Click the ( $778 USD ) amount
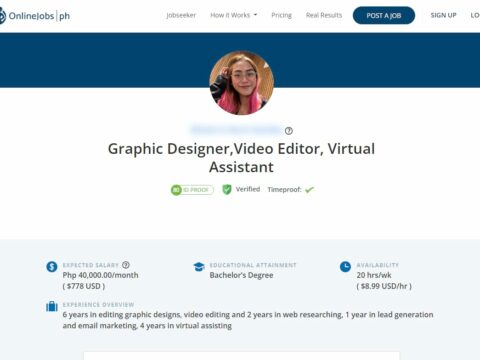 [x=84, y=286]
